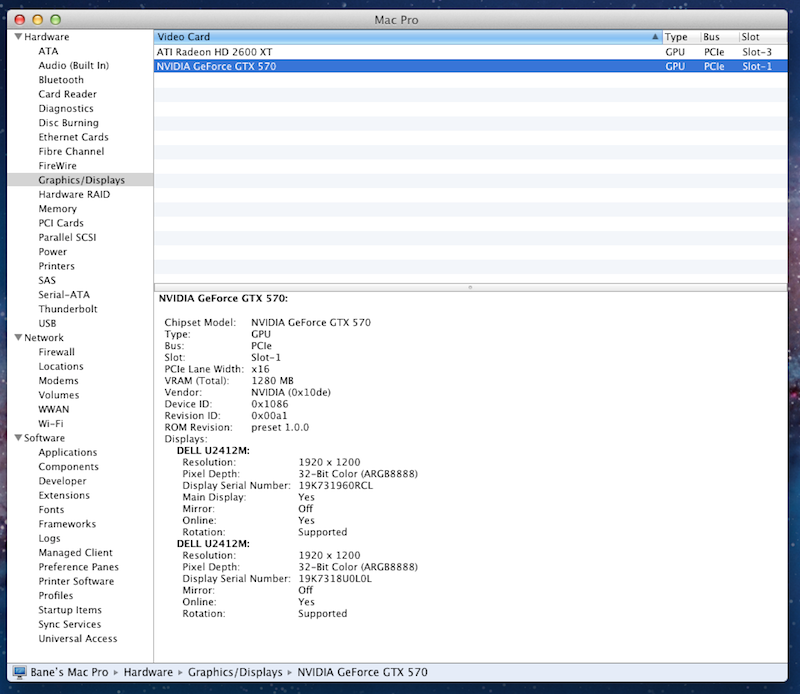Viewport: 800px width, 694px height.
Task: Select Volumes under Network
Action: [x=59, y=394]
